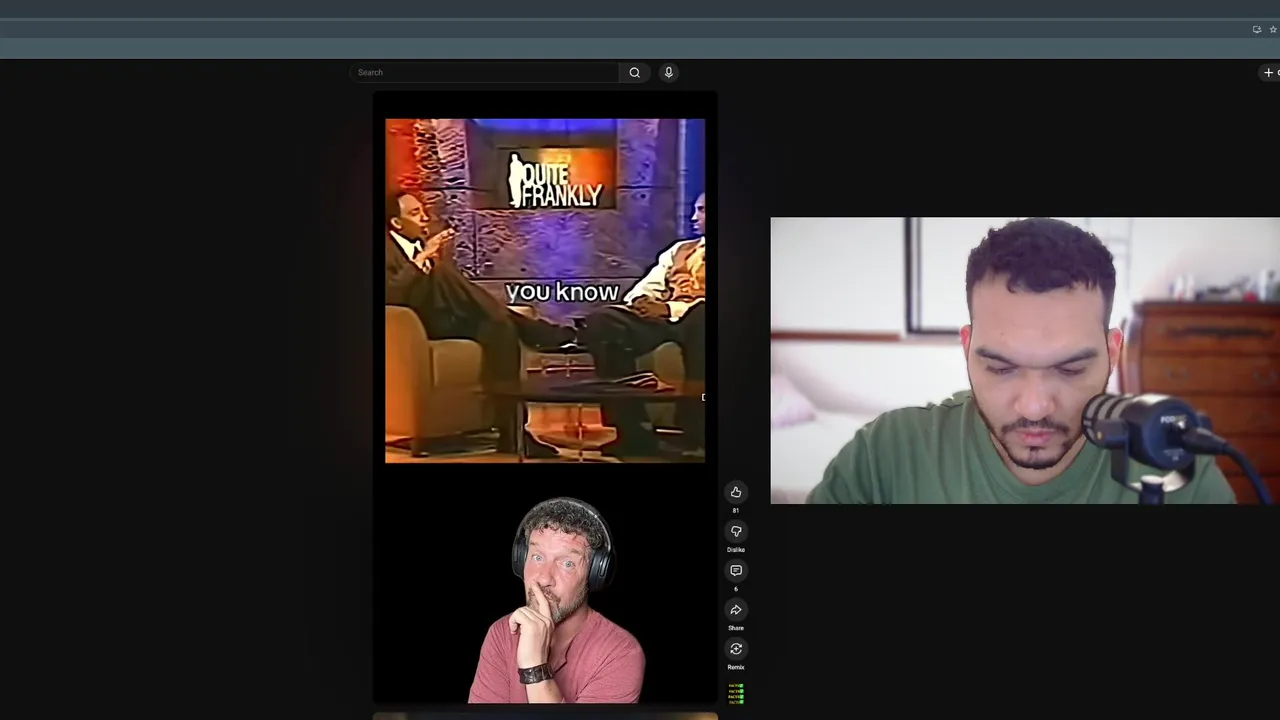1280x720 pixels.
Task: Click the man with headphones in the Short
Action: 558,600
